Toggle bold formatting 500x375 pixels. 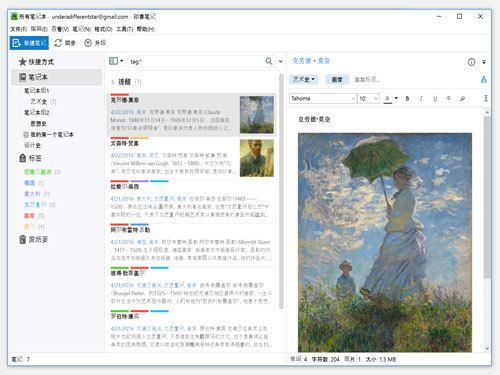[407, 98]
